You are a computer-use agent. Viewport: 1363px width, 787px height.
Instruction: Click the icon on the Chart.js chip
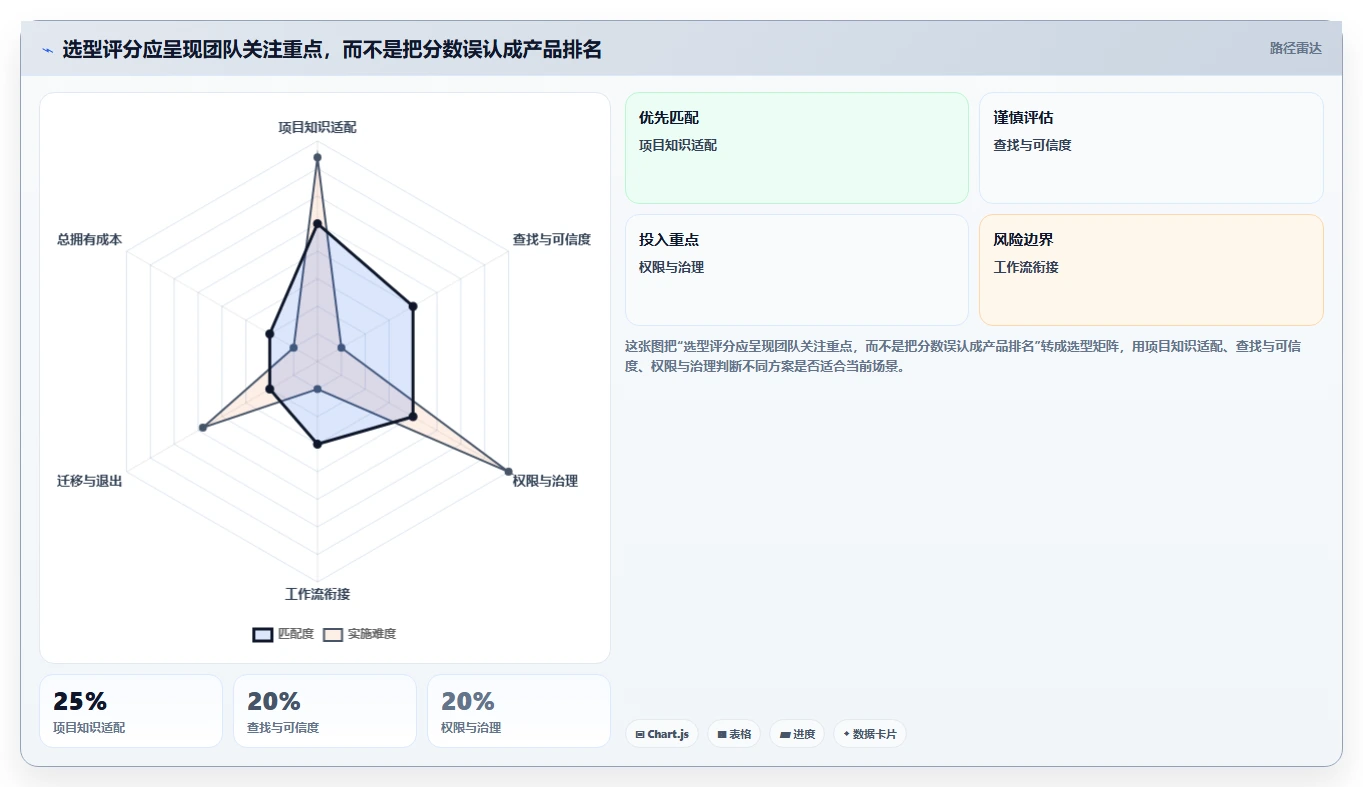click(x=640, y=734)
